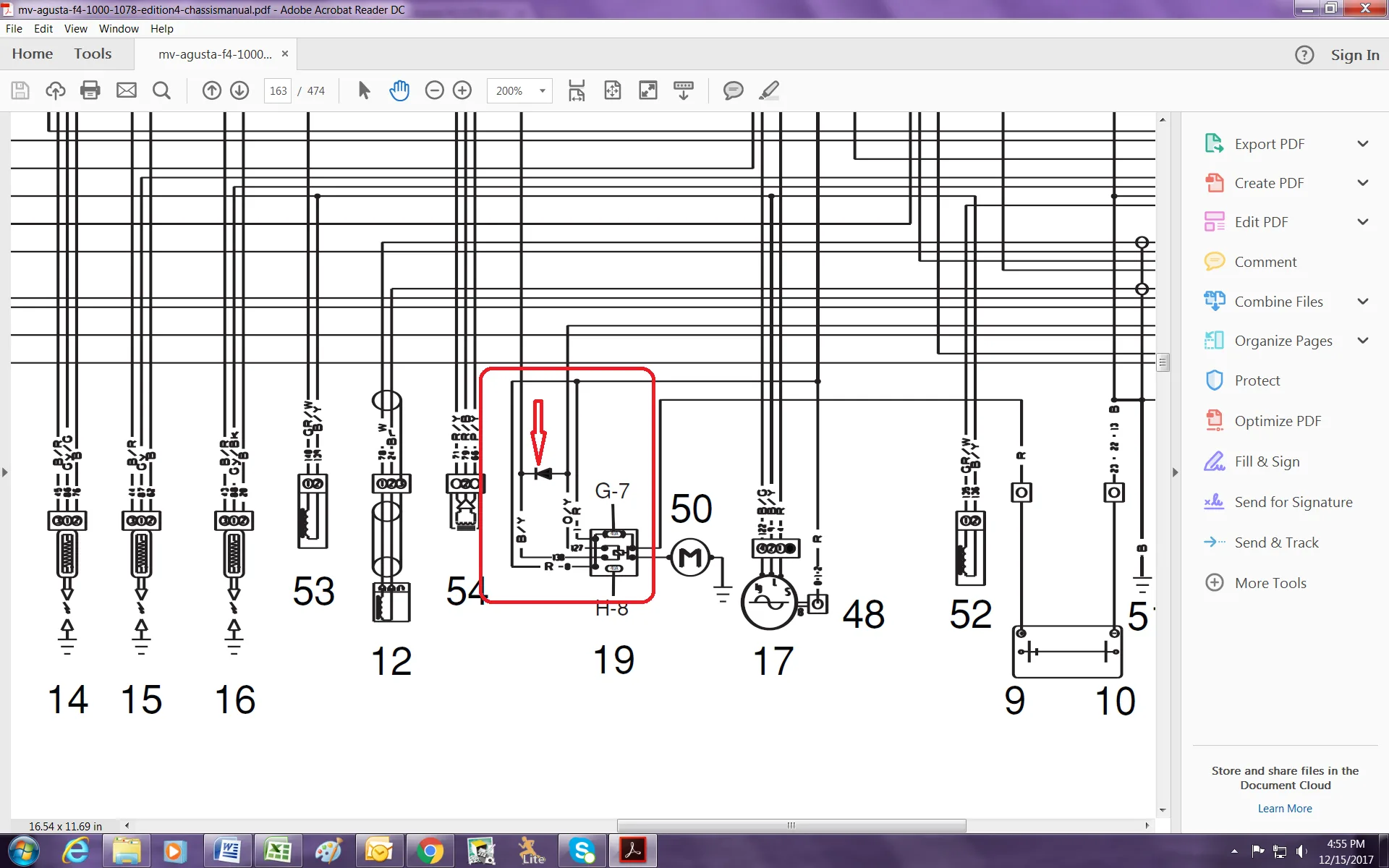The height and width of the screenshot is (868, 1389).
Task: Open Skype from taskbar
Action: tap(582, 851)
